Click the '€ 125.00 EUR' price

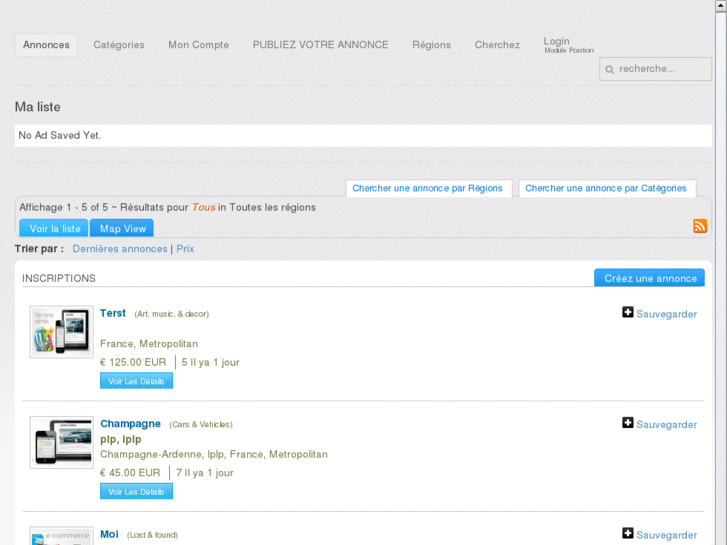click(x=133, y=362)
